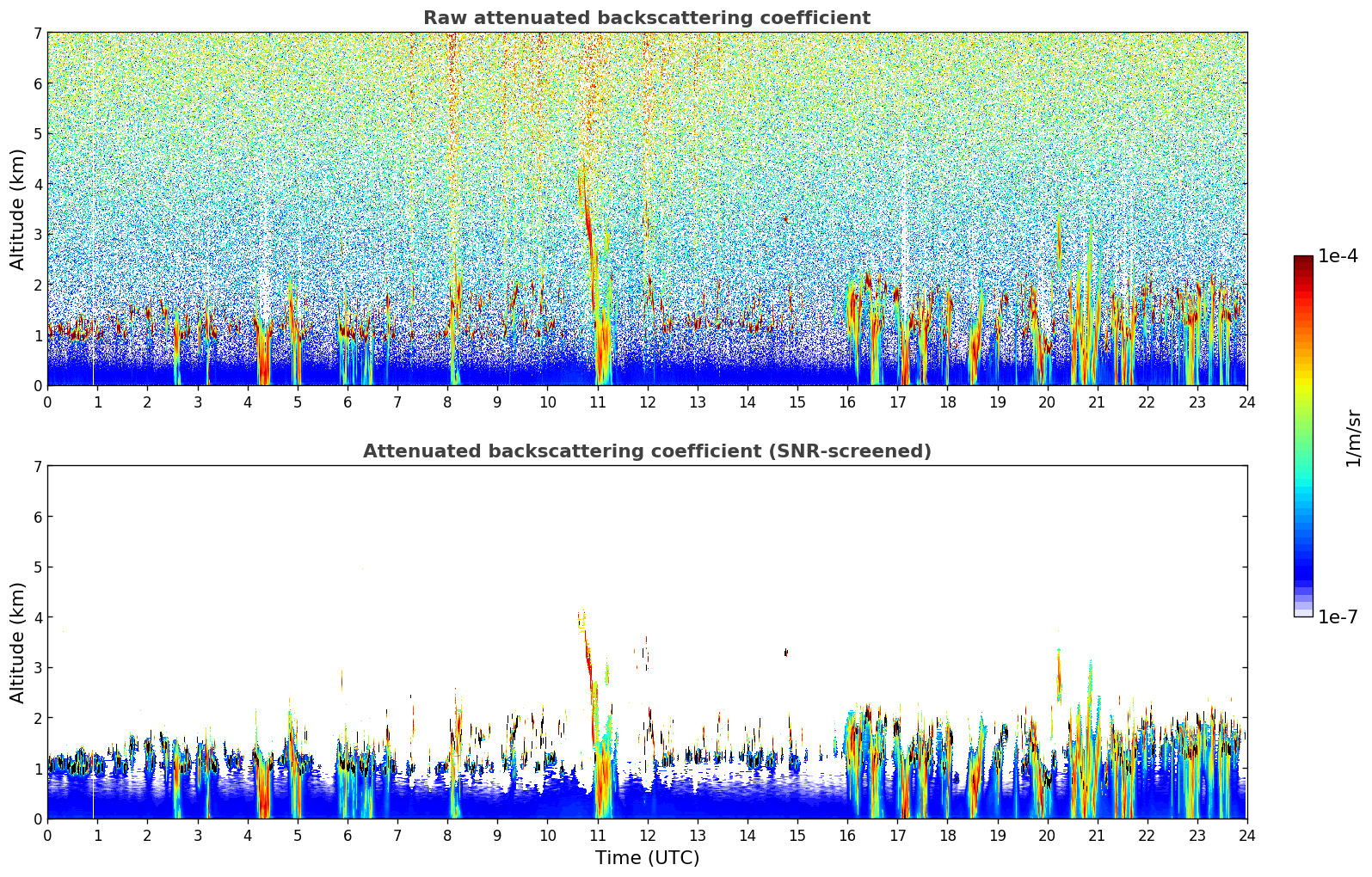Click the top panel's 'Altitude (km)' label
Screen dimensions: 1372x877
pos(17,209)
